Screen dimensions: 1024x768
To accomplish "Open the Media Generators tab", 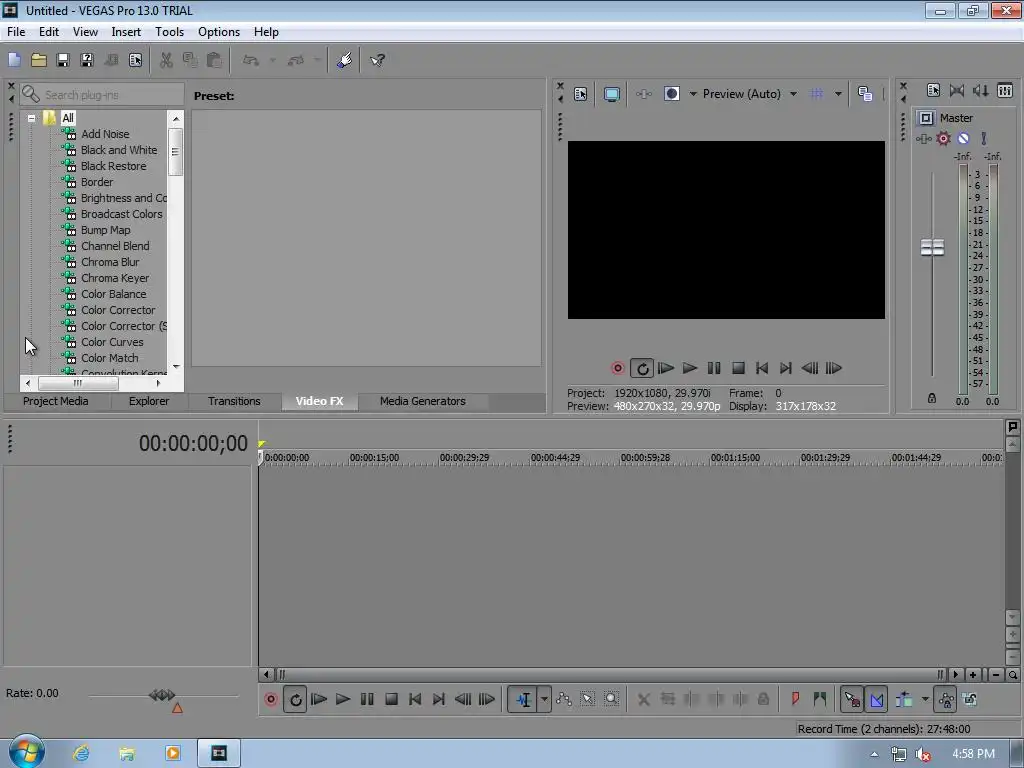I will (x=423, y=401).
